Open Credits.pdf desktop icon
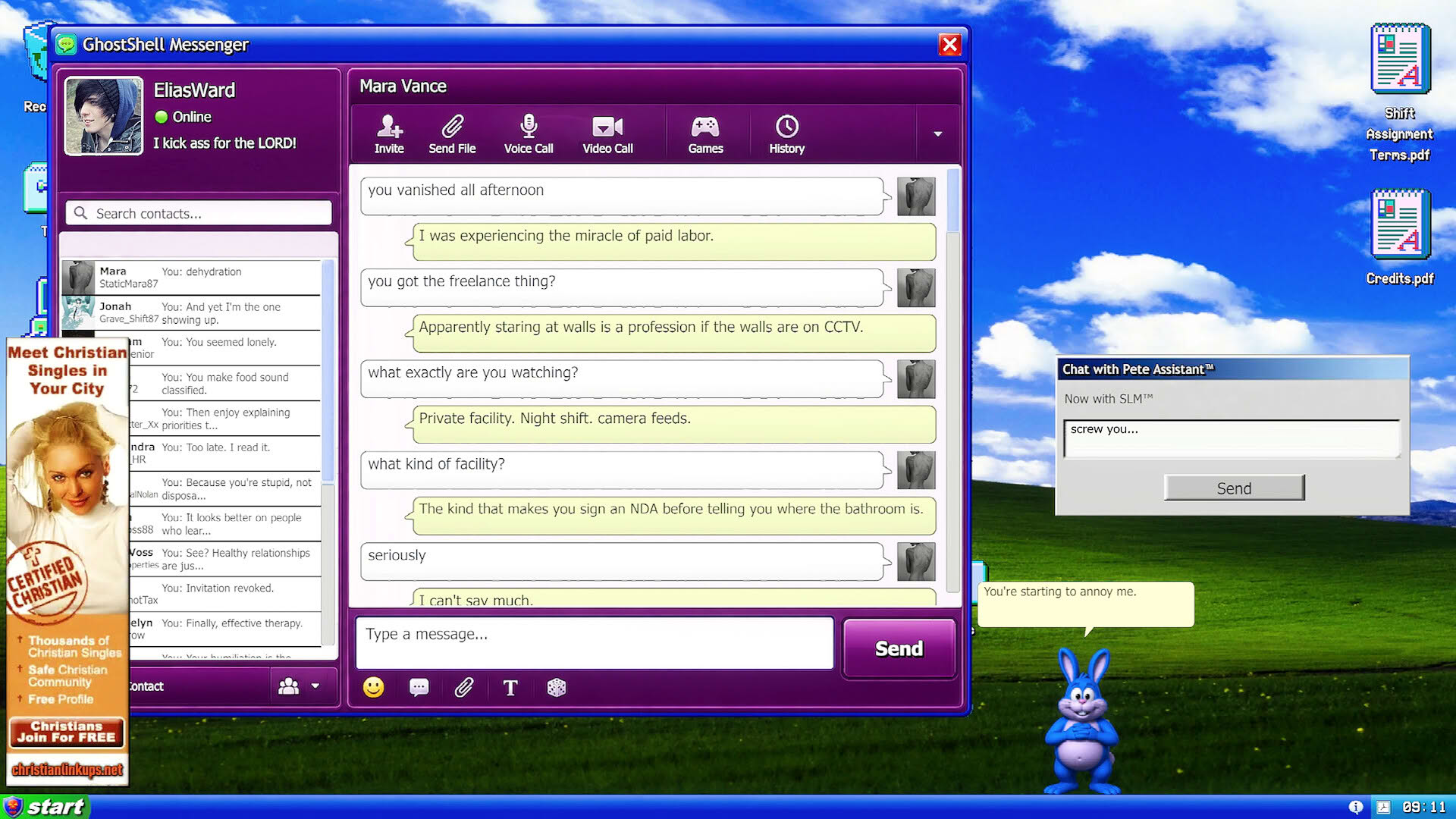Image resolution: width=1456 pixels, height=819 pixels. click(1400, 237)
